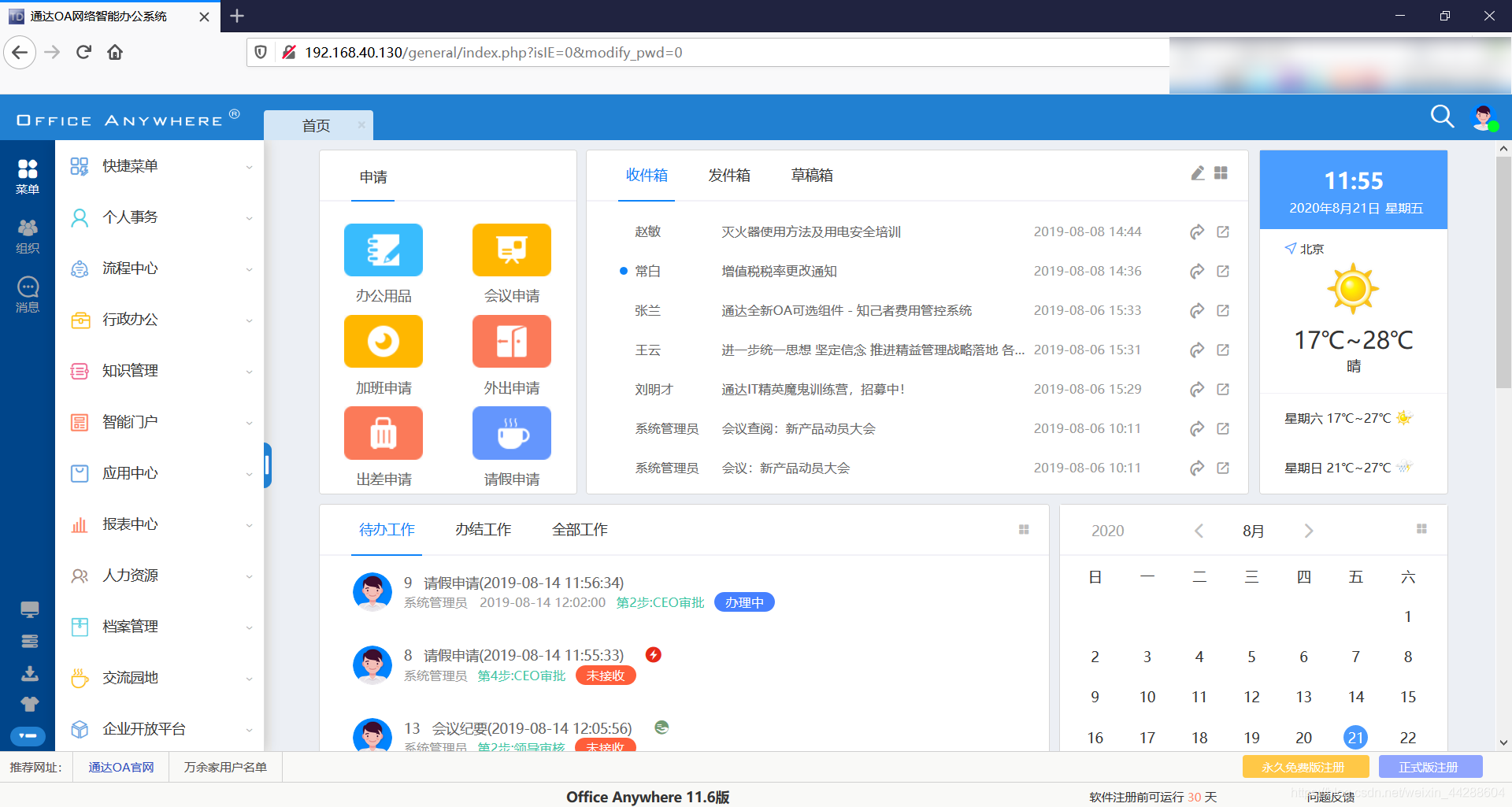Click the 永久免费版注册 button
Viewport: 1512px width, 807px height.
point(1306,766)
